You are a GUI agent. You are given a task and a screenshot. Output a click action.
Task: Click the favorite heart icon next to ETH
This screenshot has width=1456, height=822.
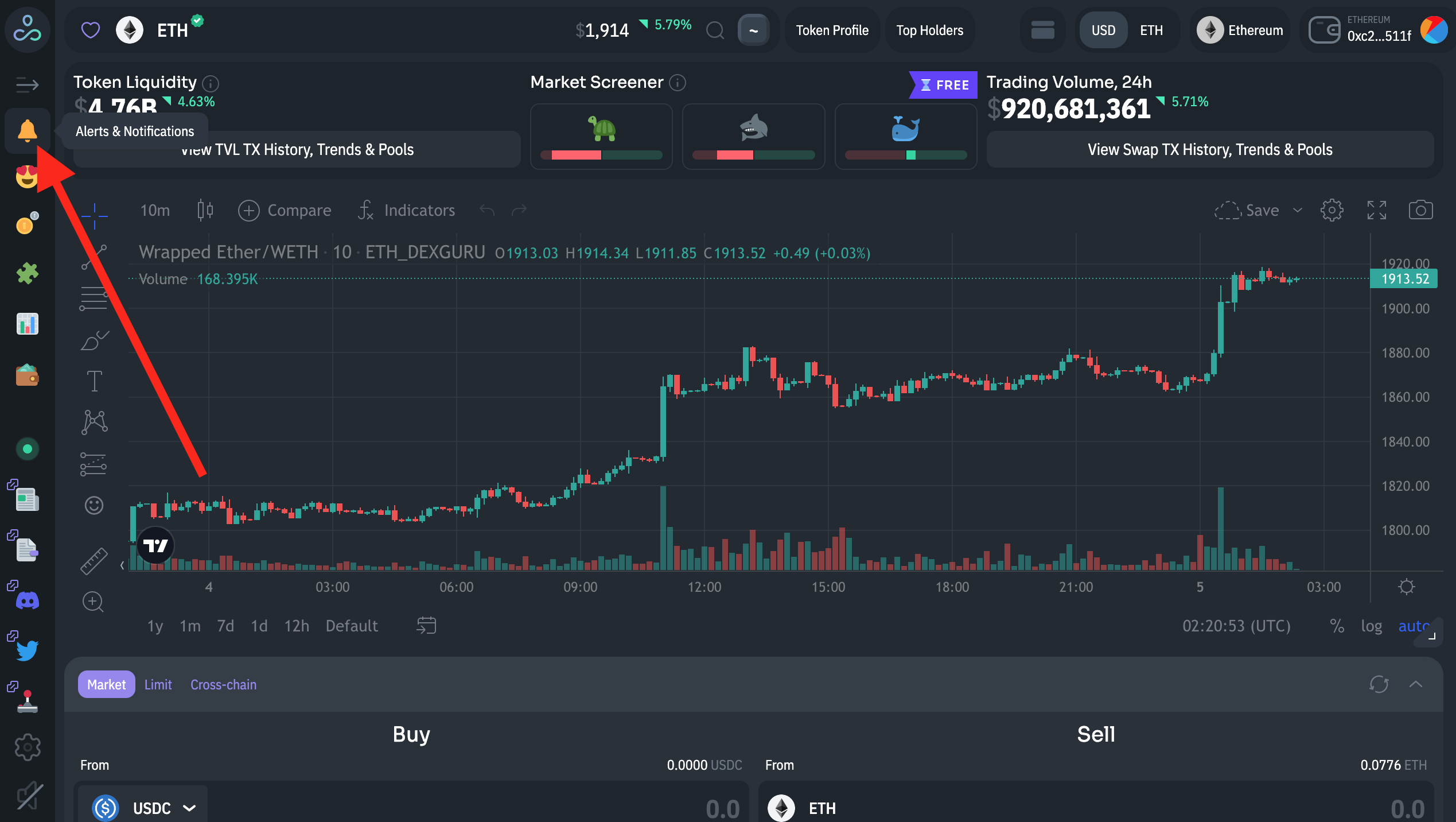coord(91,30)
